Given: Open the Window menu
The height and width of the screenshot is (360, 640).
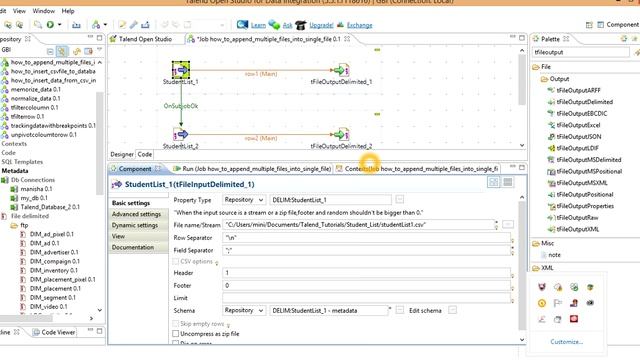Looking at the screenshot, I should click(43, 11).
